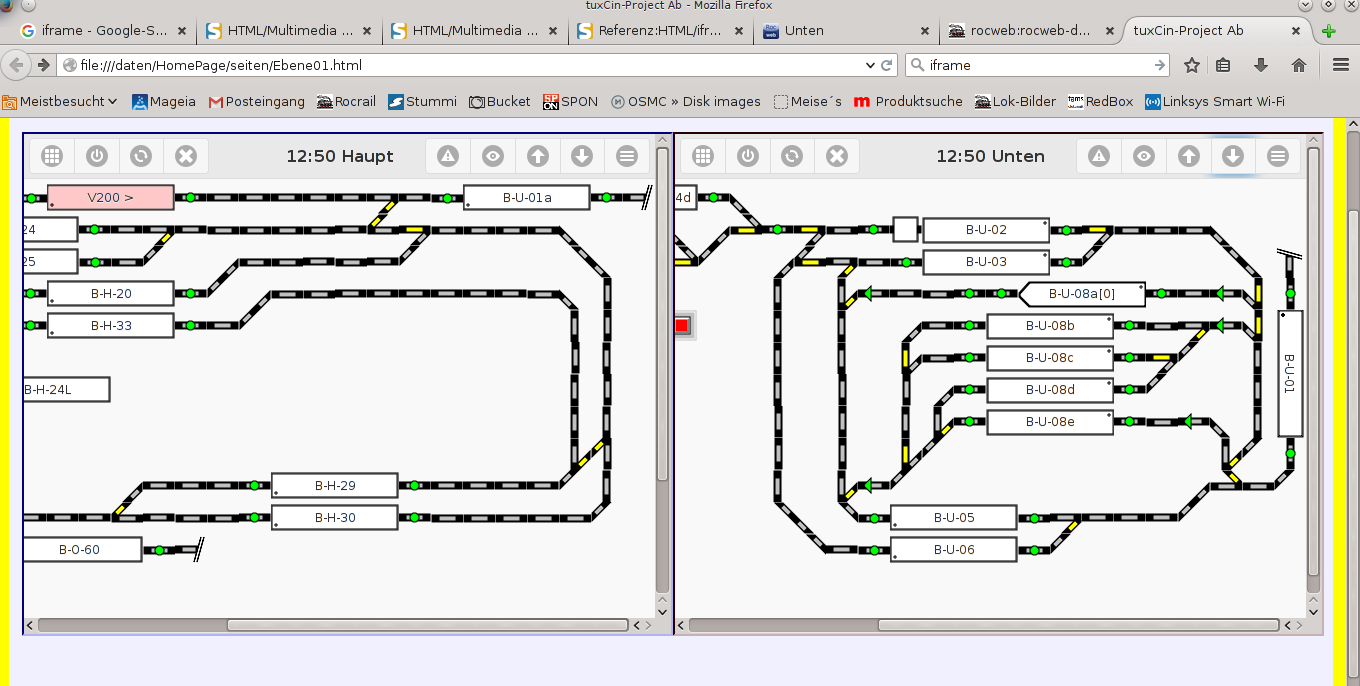Click block B-H-29
Image resolution: width=1360 pixels, height=686 pixels.
[335, 486]
